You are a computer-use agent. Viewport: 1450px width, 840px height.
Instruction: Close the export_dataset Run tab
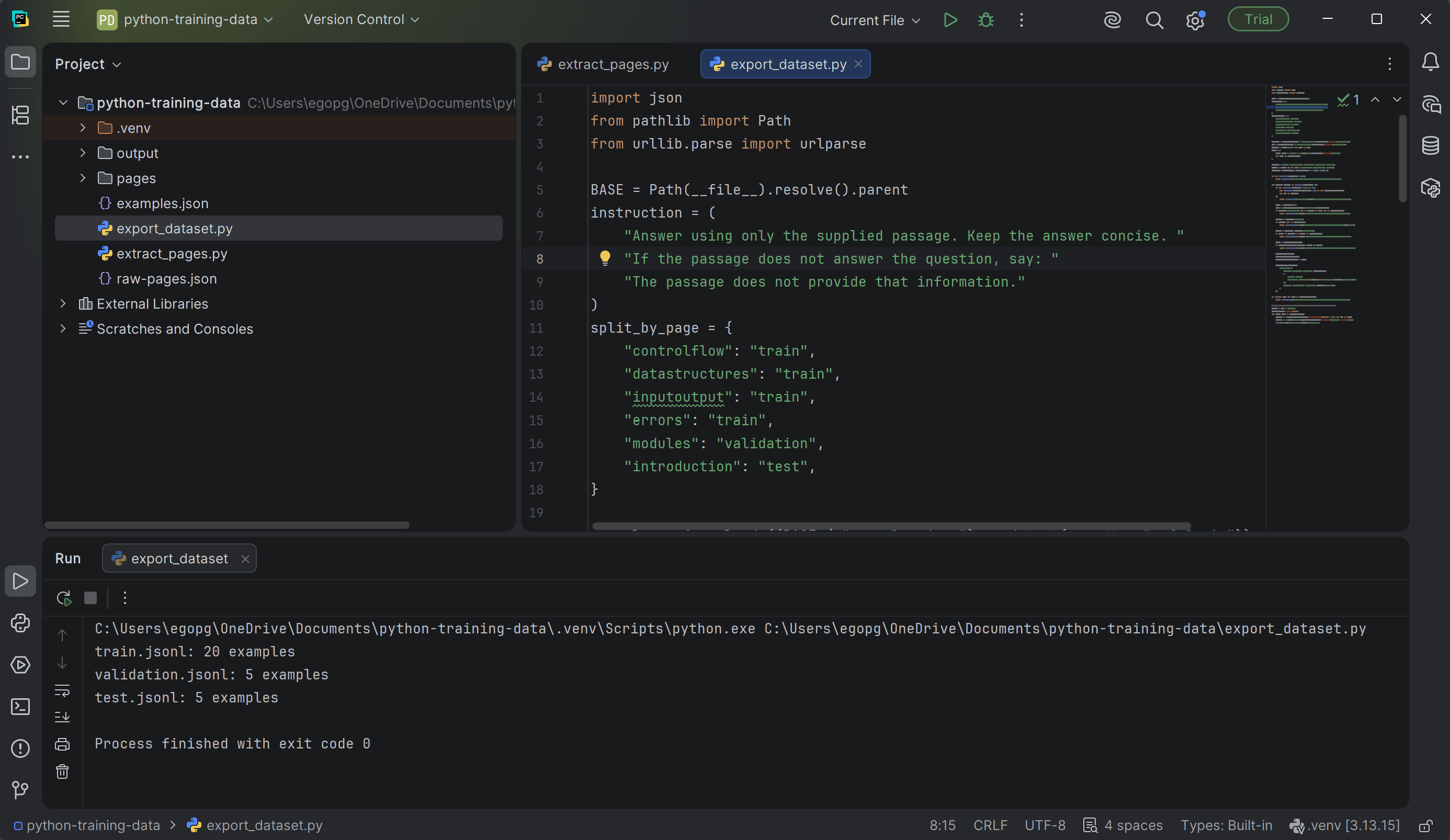tap(245, 559)
